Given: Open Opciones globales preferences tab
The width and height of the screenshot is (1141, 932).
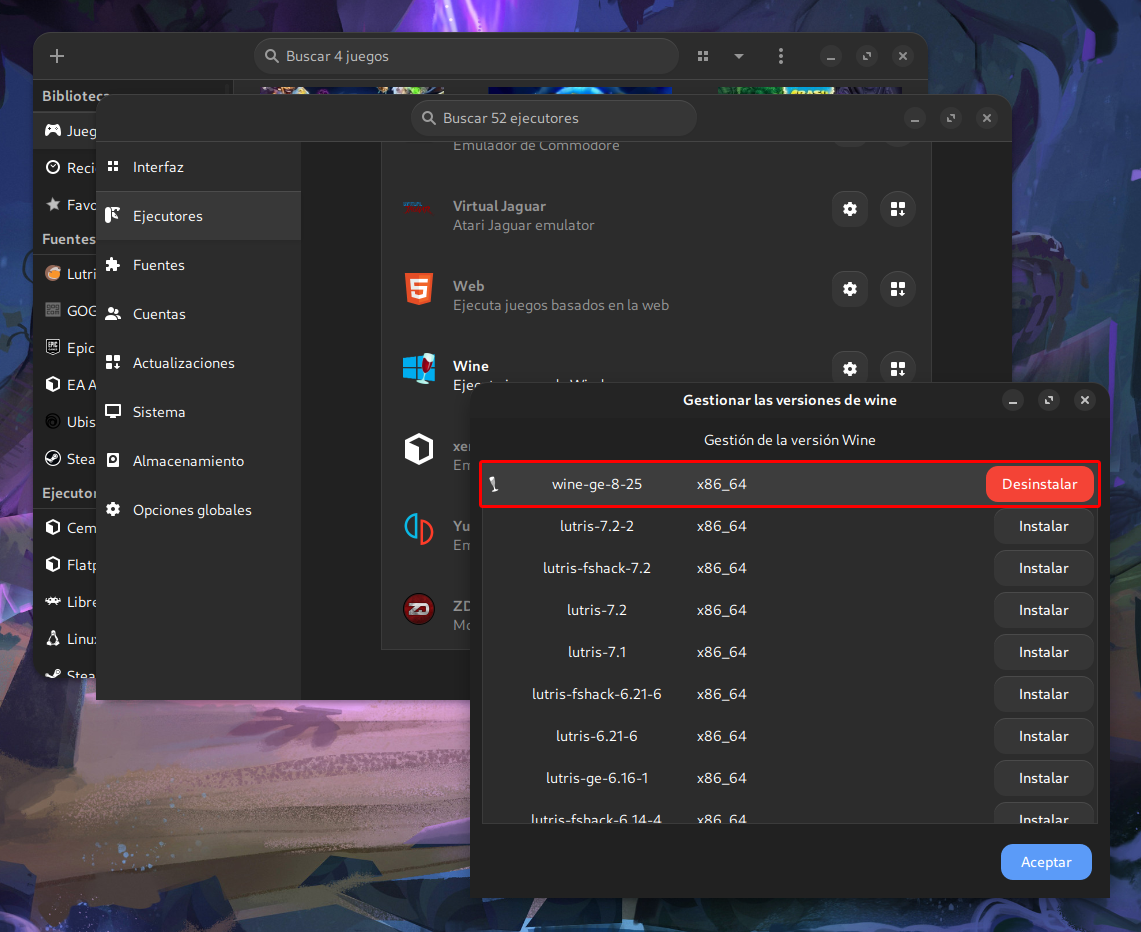Looking at the screenshot, I should click(x=199, y=510).
